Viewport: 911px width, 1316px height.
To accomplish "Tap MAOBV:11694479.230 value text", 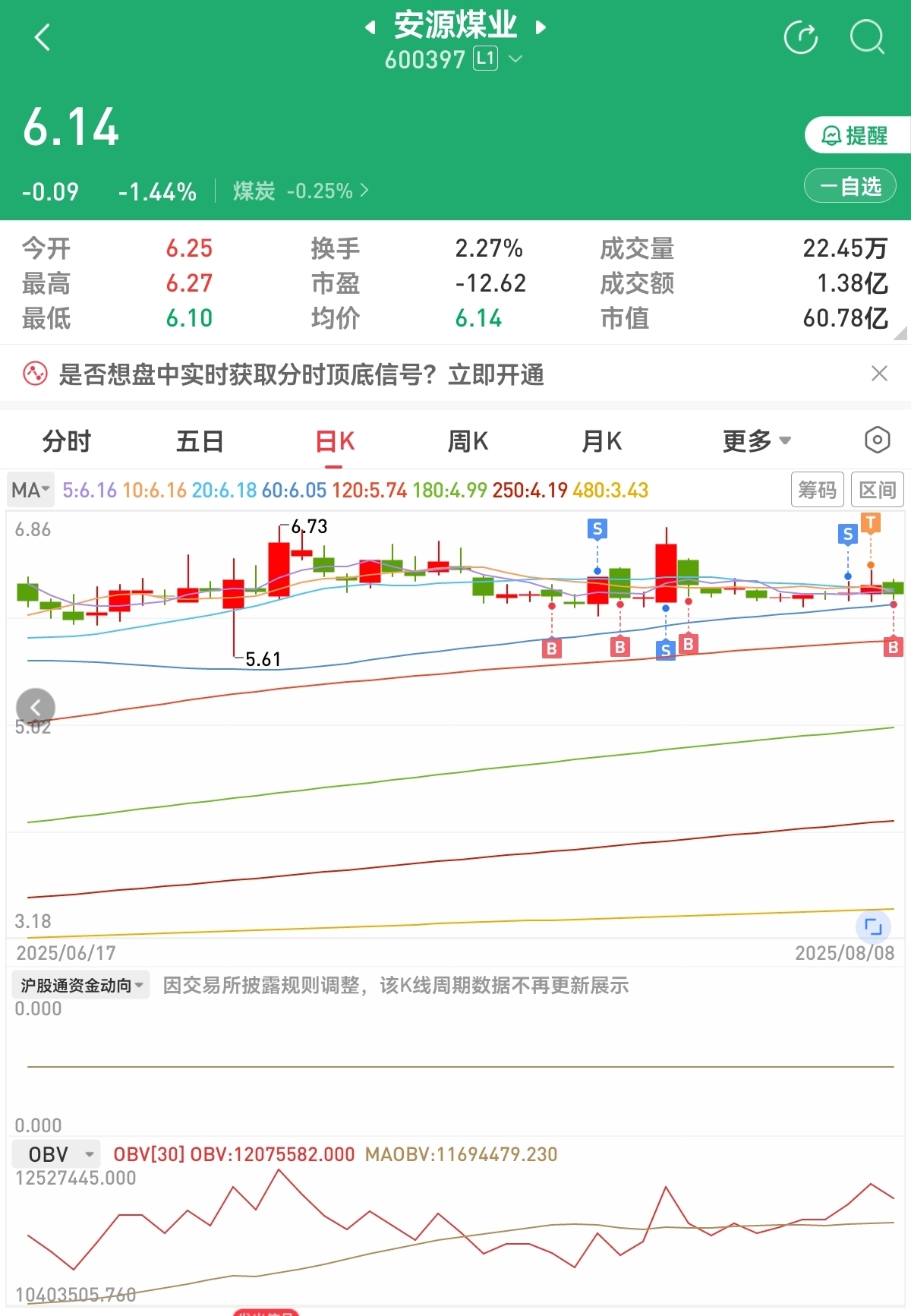I will pos(462,1154).
